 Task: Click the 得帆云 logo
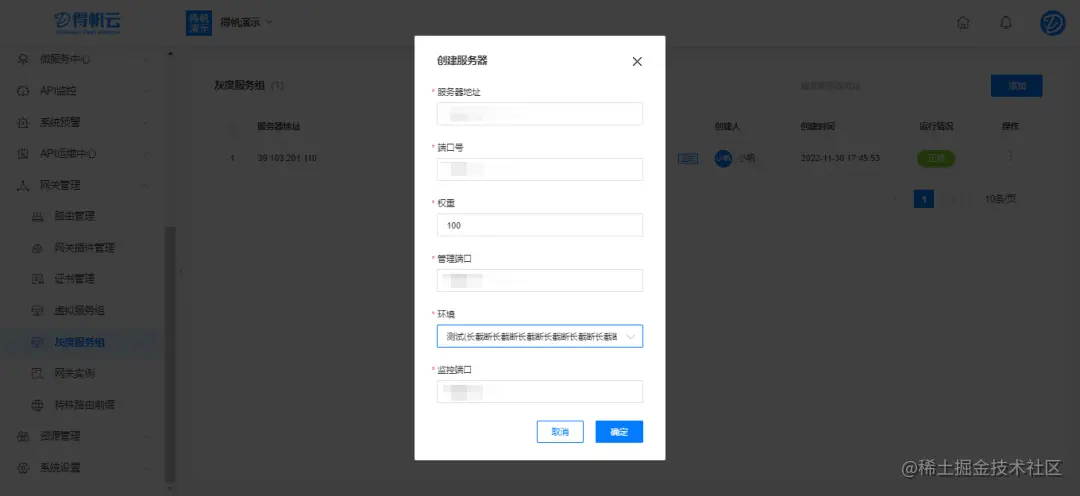(87, 22)
